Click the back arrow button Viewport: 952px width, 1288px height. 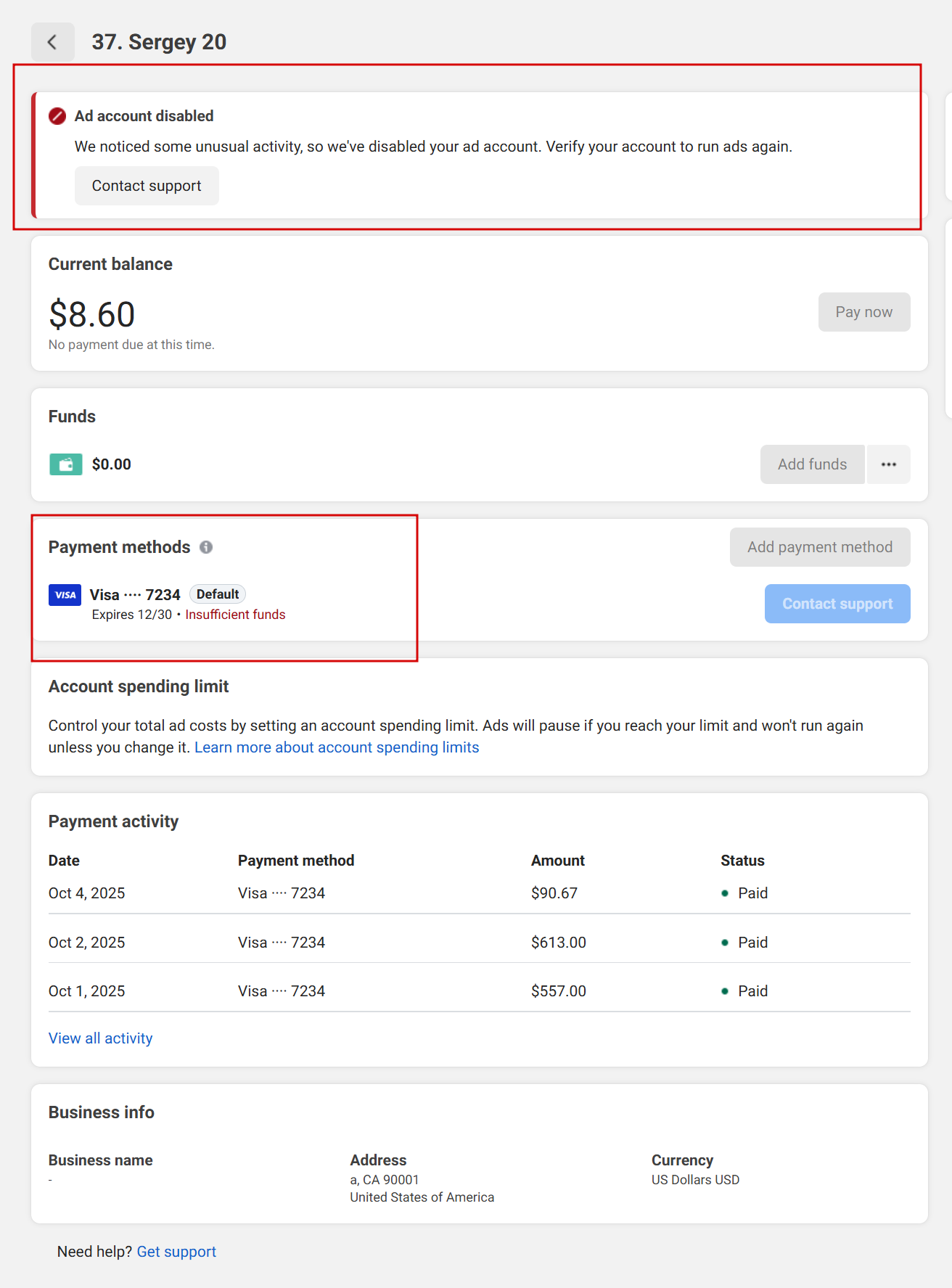(x=52, y=42)
